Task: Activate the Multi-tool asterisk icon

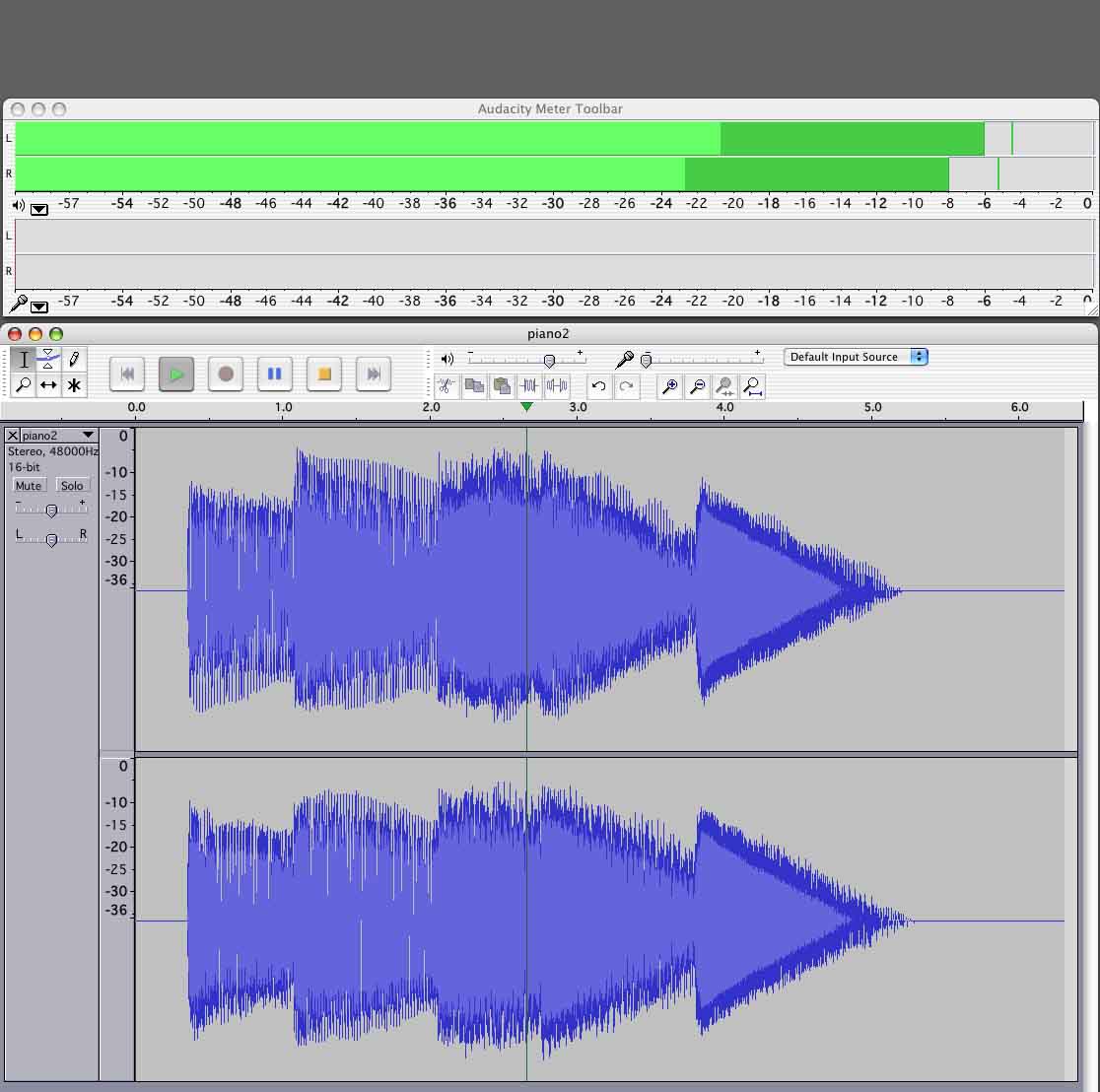Action: [74, 385]
